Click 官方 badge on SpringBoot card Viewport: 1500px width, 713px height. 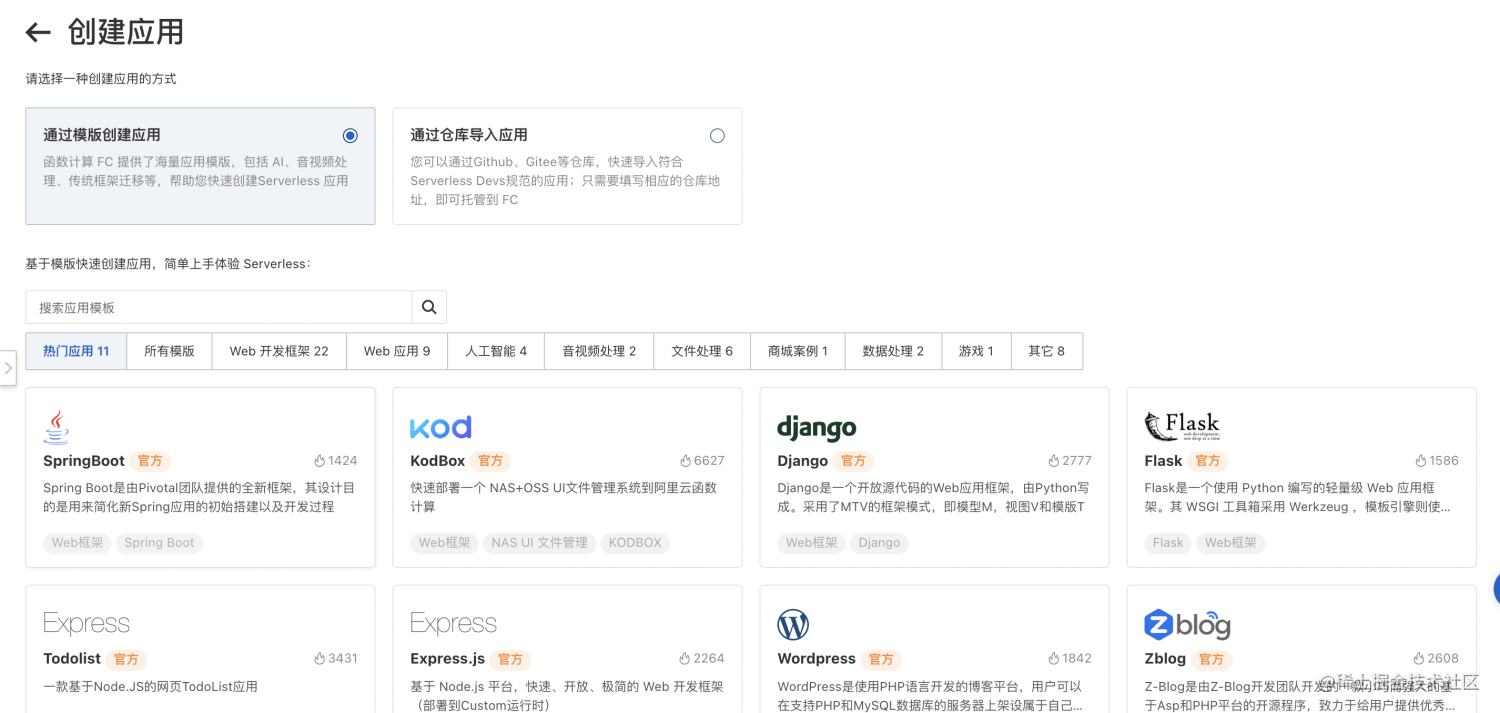click(x=150, y=461)
